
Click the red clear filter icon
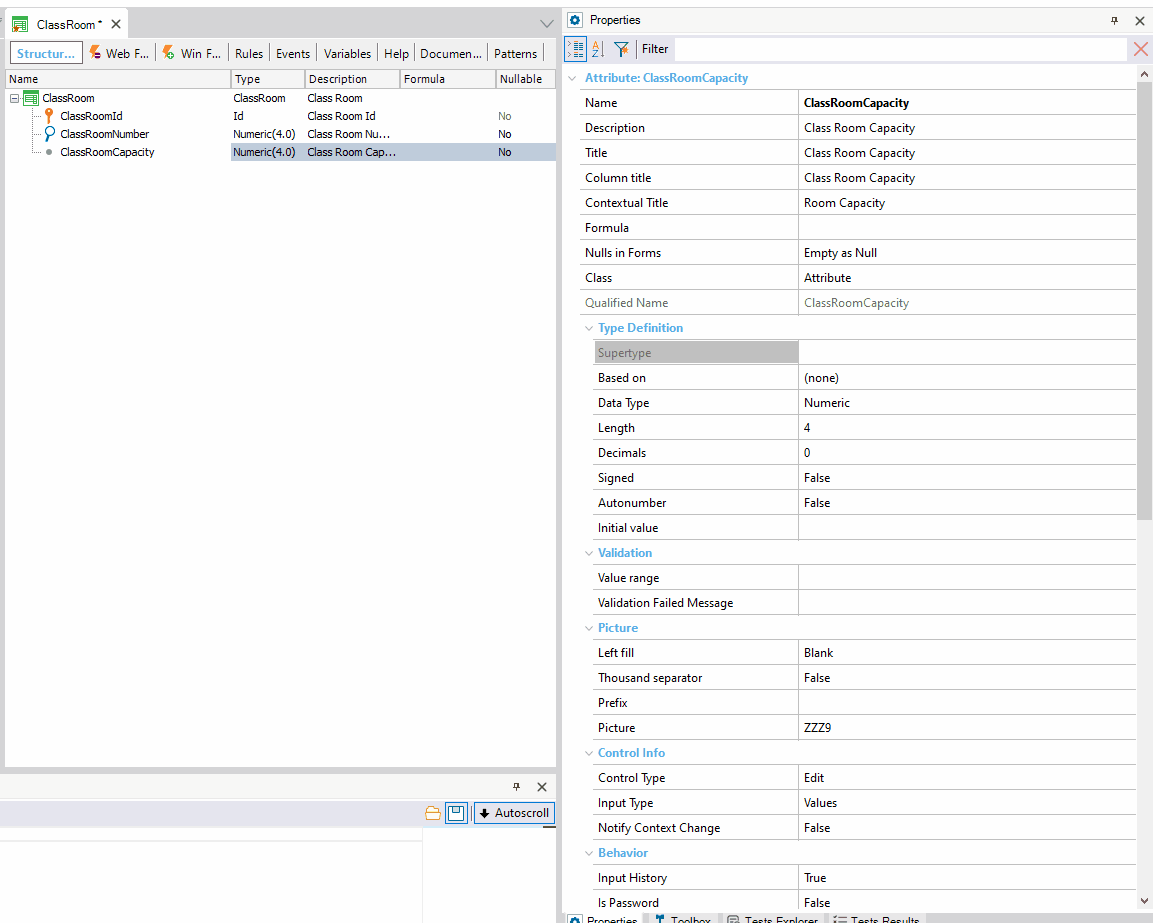(x=1139, y=49)
